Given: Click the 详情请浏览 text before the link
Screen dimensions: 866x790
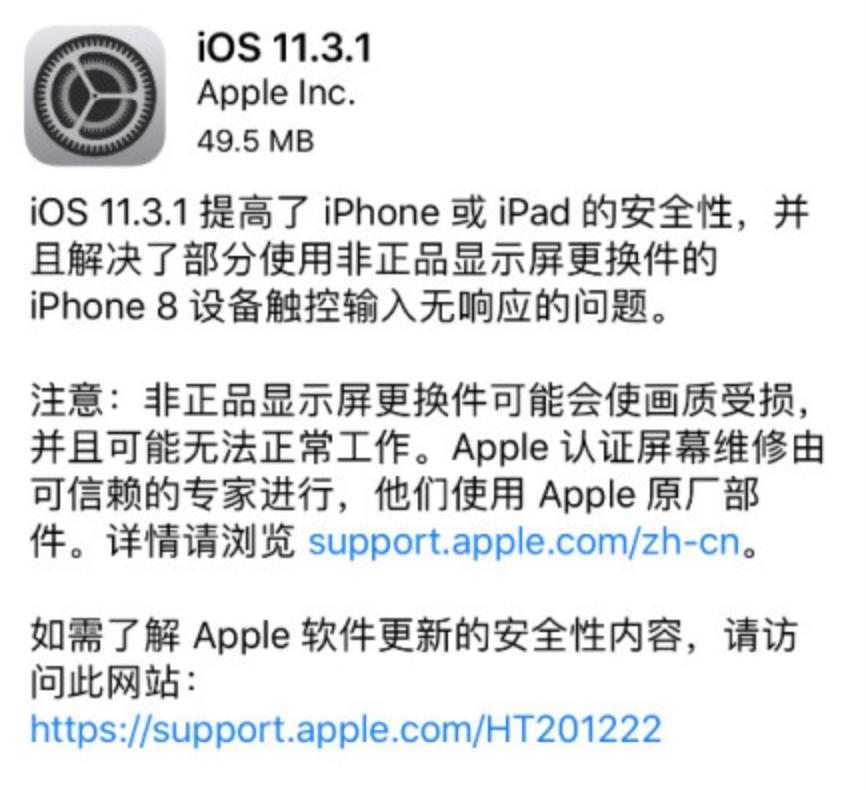Looking at the screenshot, I should click(200, 542).
